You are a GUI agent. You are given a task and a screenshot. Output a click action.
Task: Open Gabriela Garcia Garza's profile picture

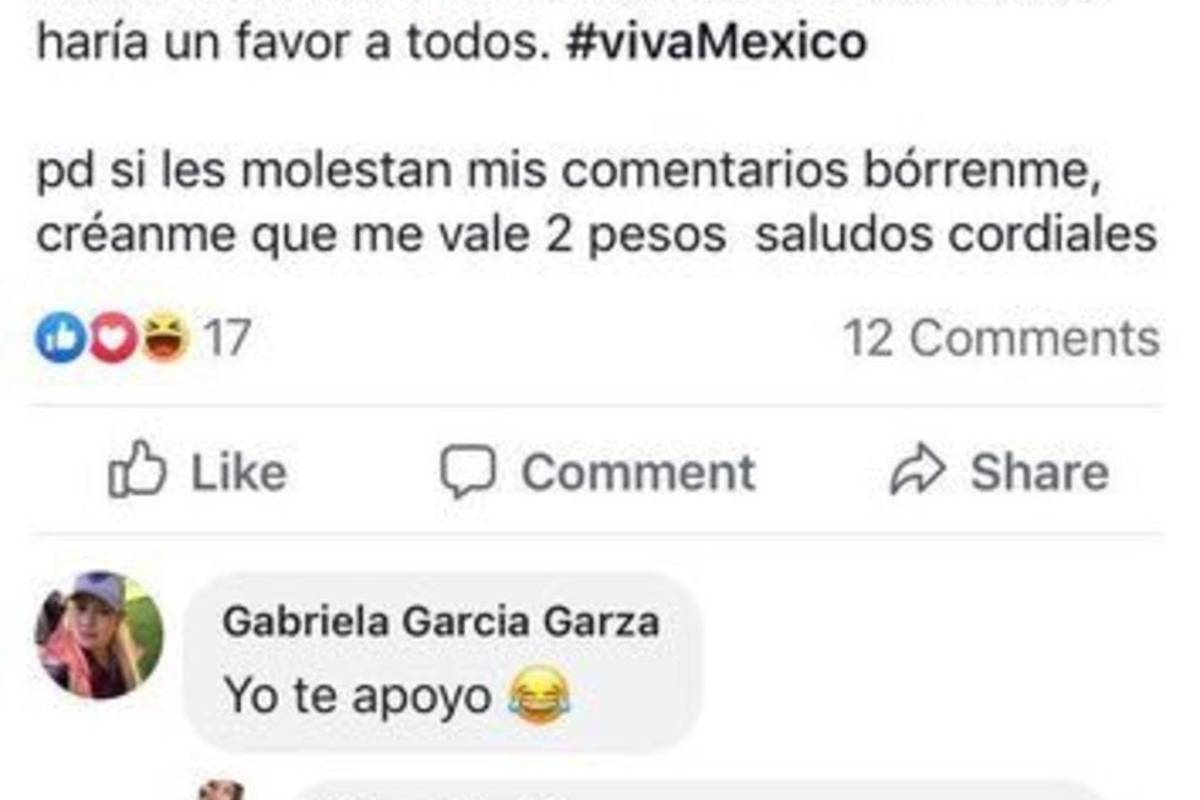[99, 635]
